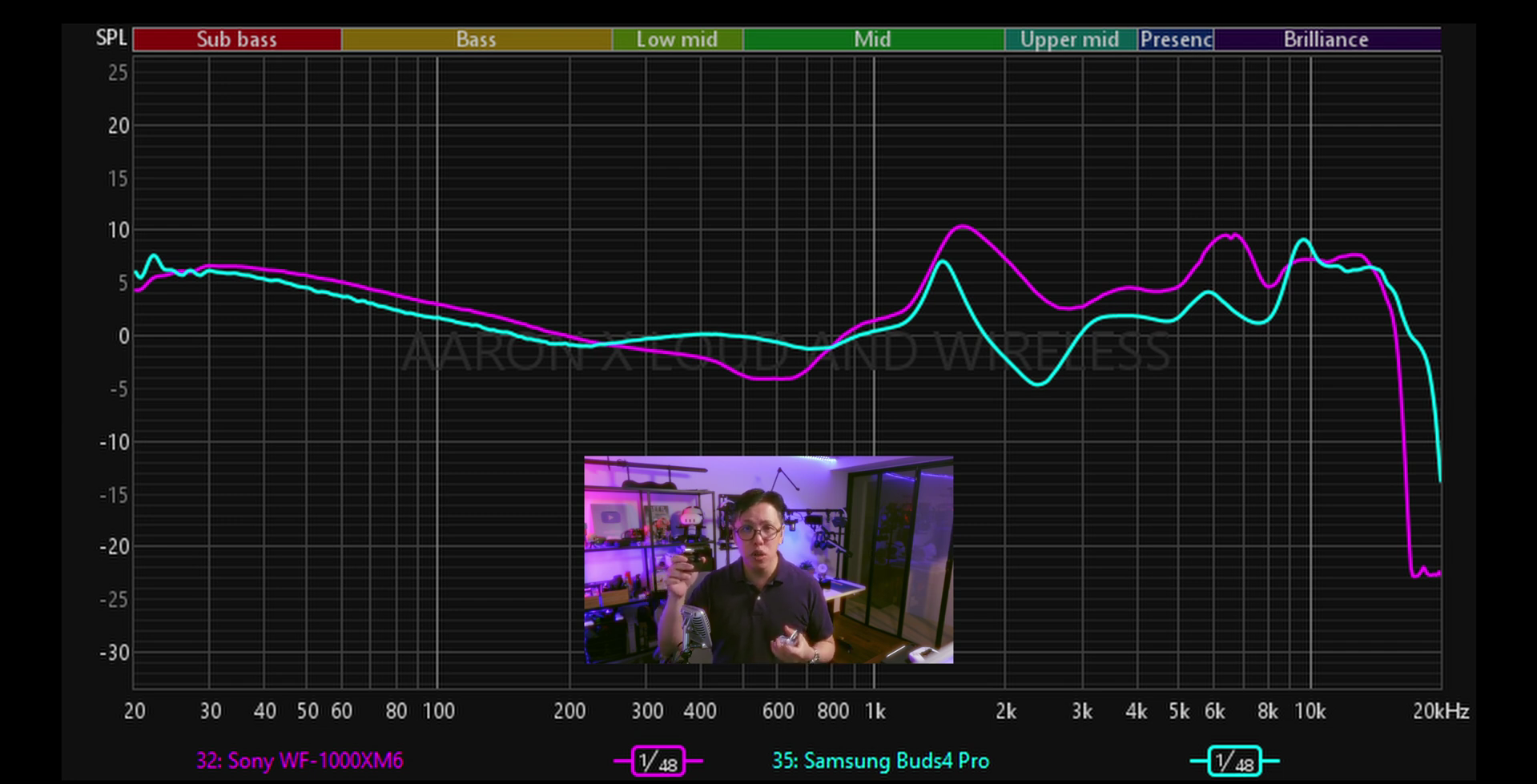This screenshot has height=784, width=1537.
Task: Click the 2k frequency axis label
Action: [x=1006, y=711]
